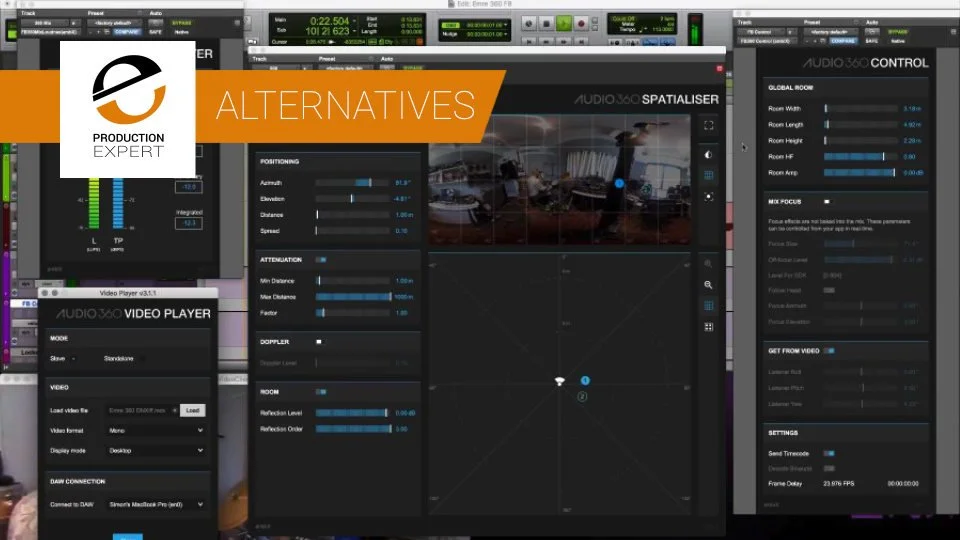
Task: Click the Load button for the video file
Action: [192, 410]
